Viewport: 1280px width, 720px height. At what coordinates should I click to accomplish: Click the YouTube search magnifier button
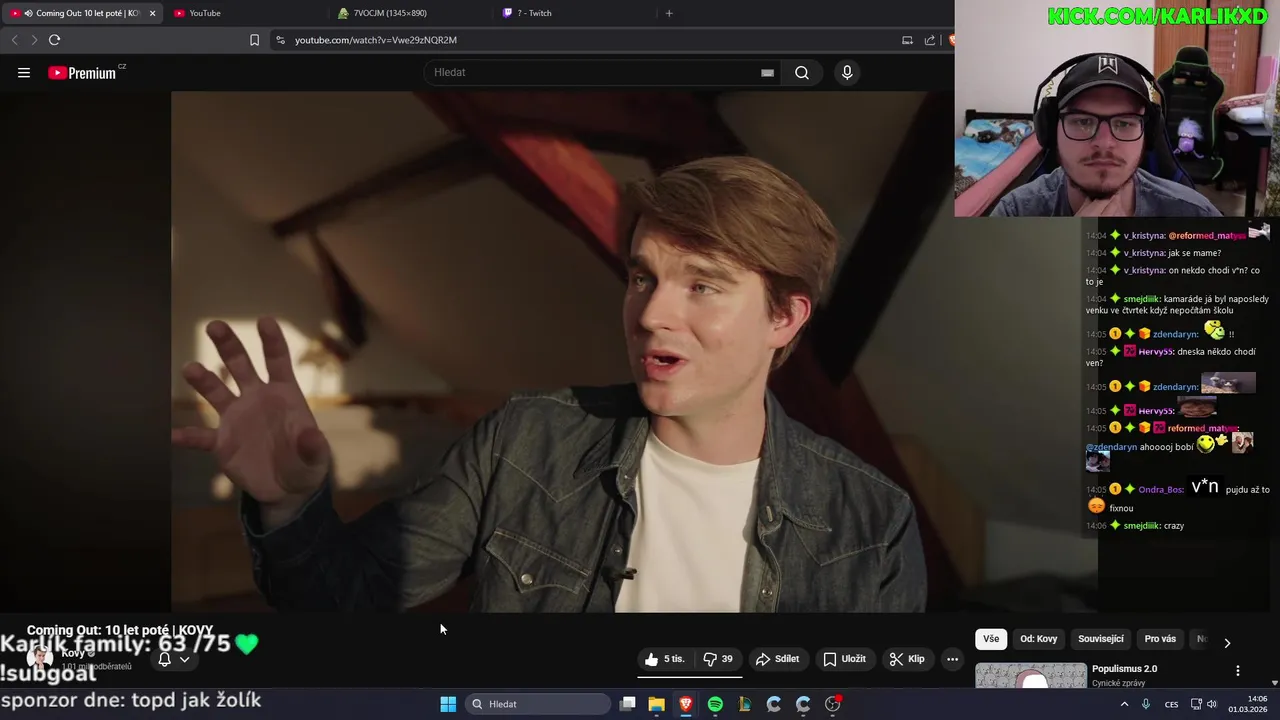(802, 72)
